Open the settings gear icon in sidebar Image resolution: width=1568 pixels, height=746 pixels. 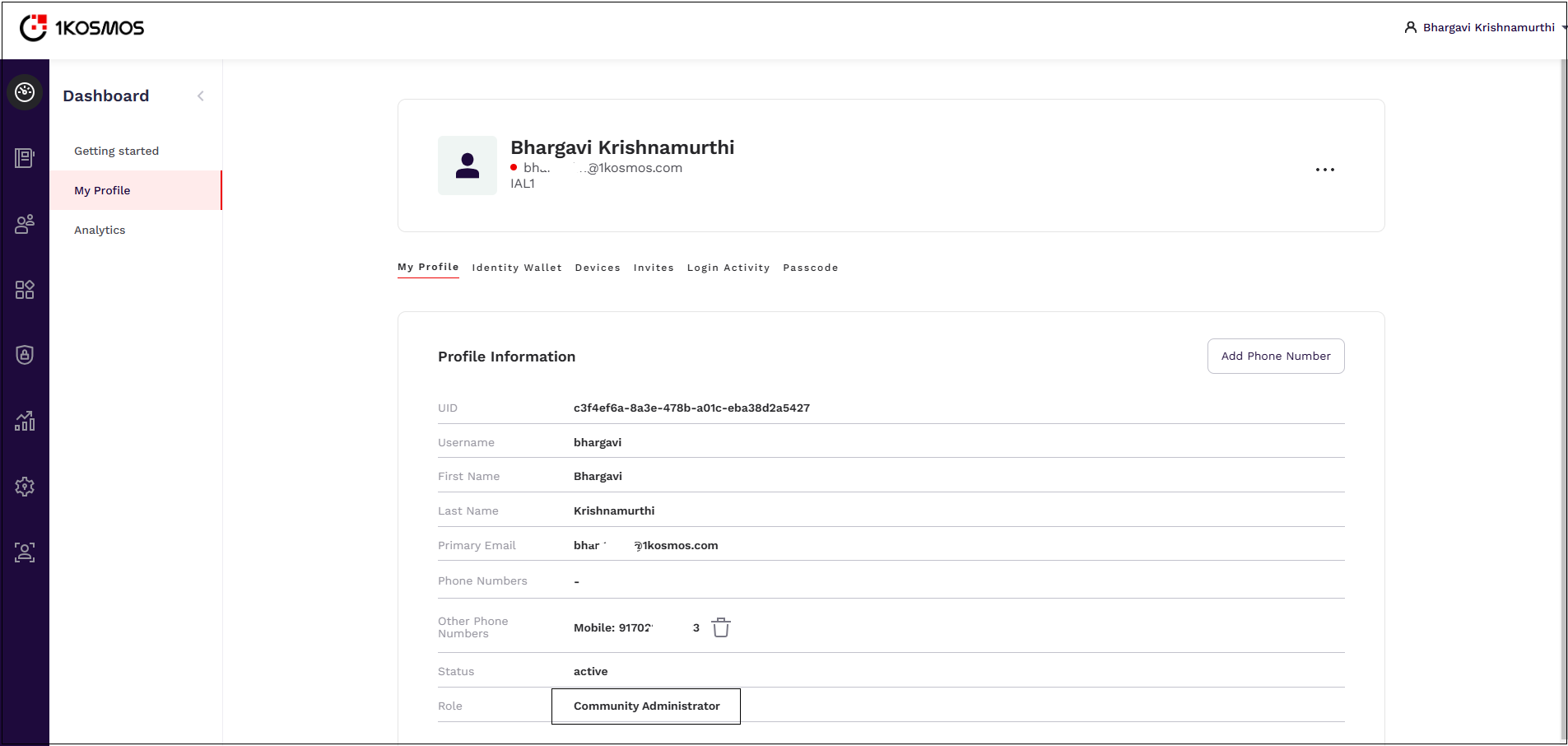click(x=25, y=487)
